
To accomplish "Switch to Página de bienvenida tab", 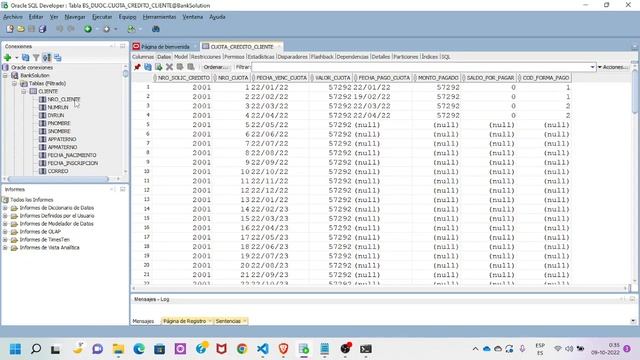I will [165, 47].
